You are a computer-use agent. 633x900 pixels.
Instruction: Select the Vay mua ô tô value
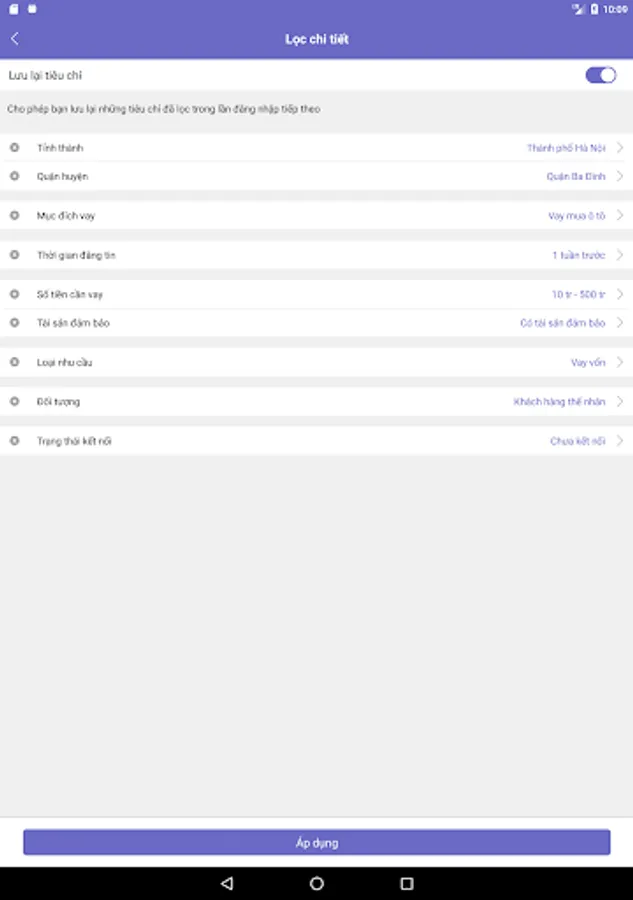pyautogui.click(x=576, y=215)
